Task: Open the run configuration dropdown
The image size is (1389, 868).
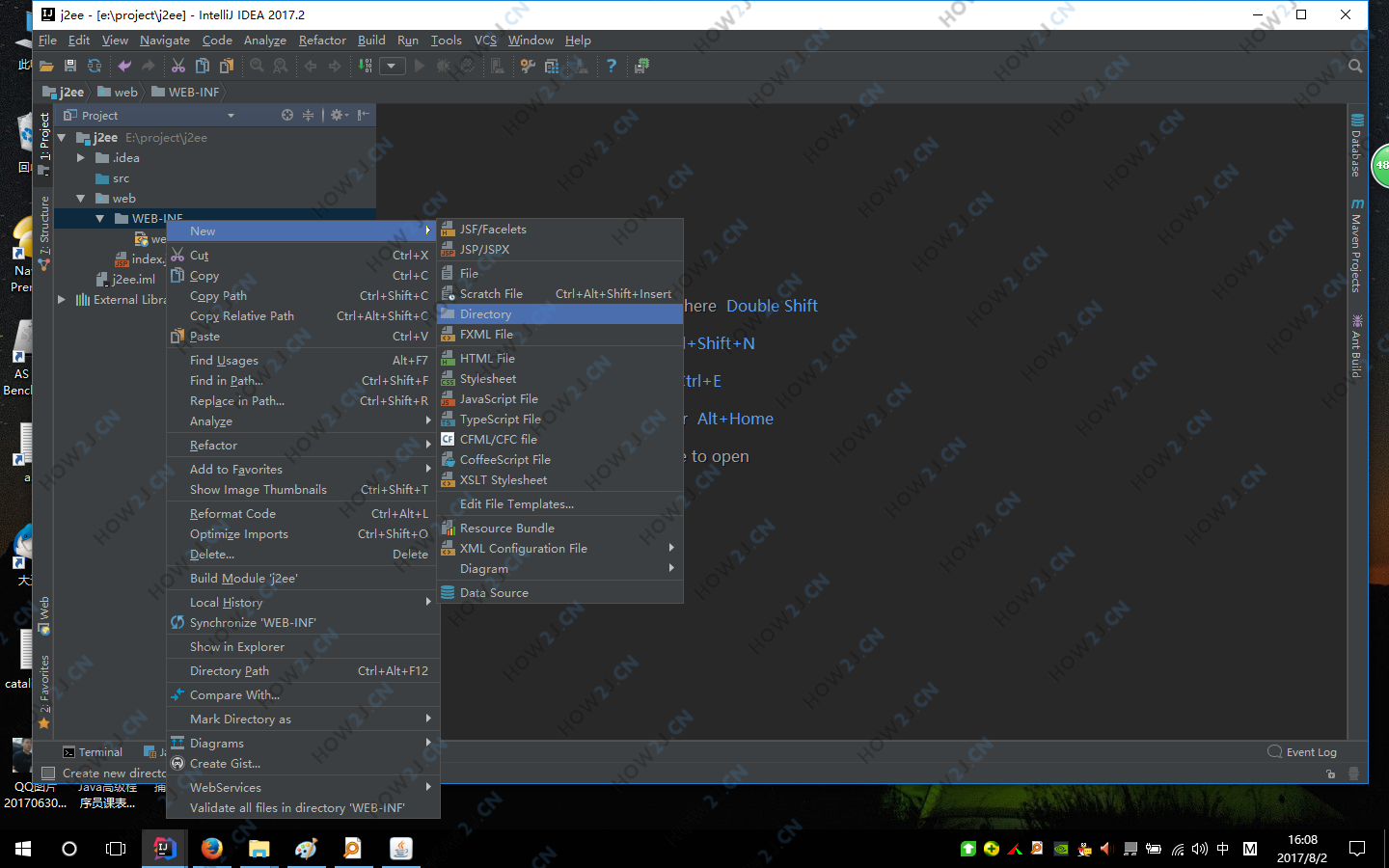Action: [x=392, y=67]
